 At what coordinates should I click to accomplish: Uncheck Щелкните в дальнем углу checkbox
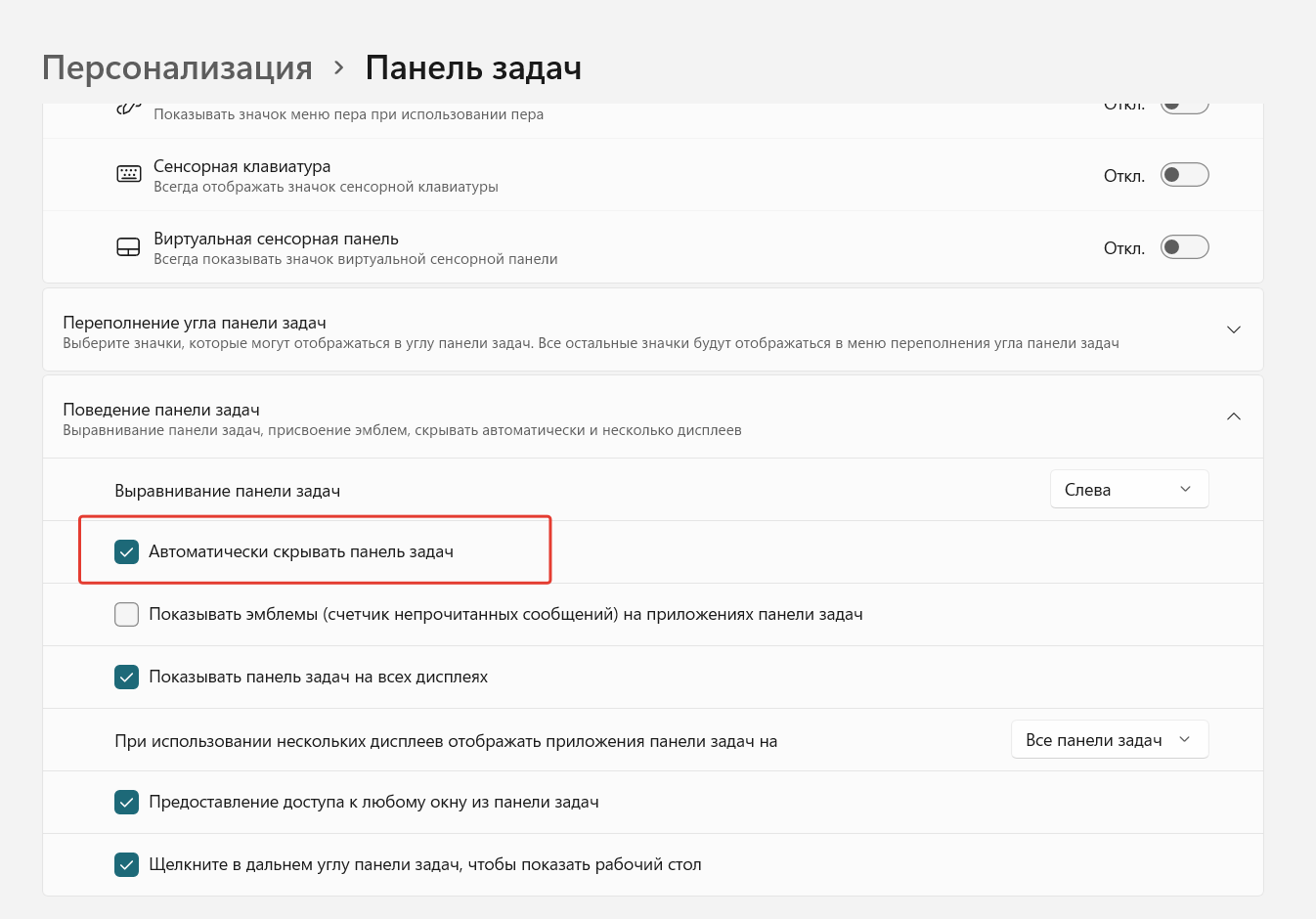(126, 864)
